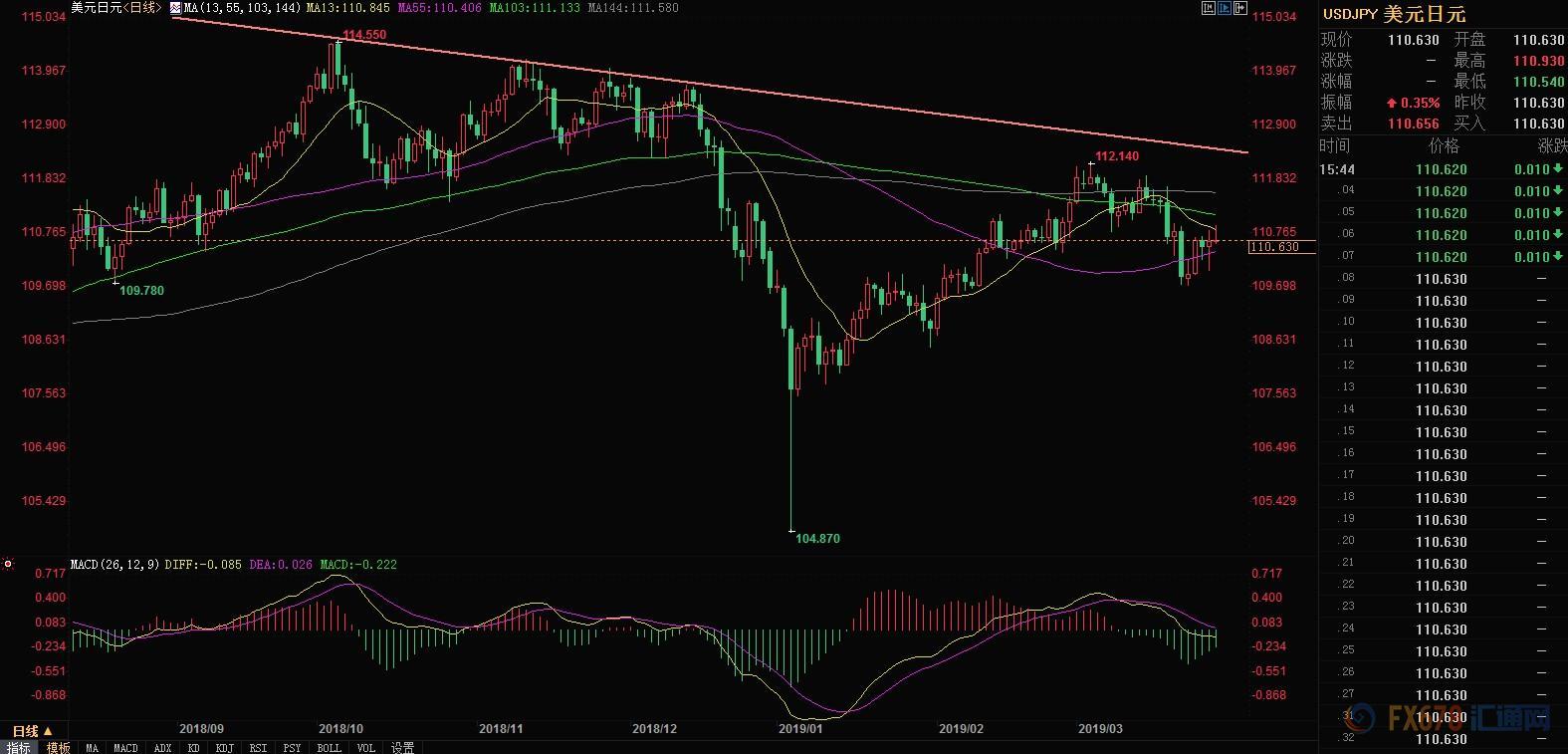Select the BOLL indicator button
The width and height of the screenshot is (1568, 754).
pos(329,747)
